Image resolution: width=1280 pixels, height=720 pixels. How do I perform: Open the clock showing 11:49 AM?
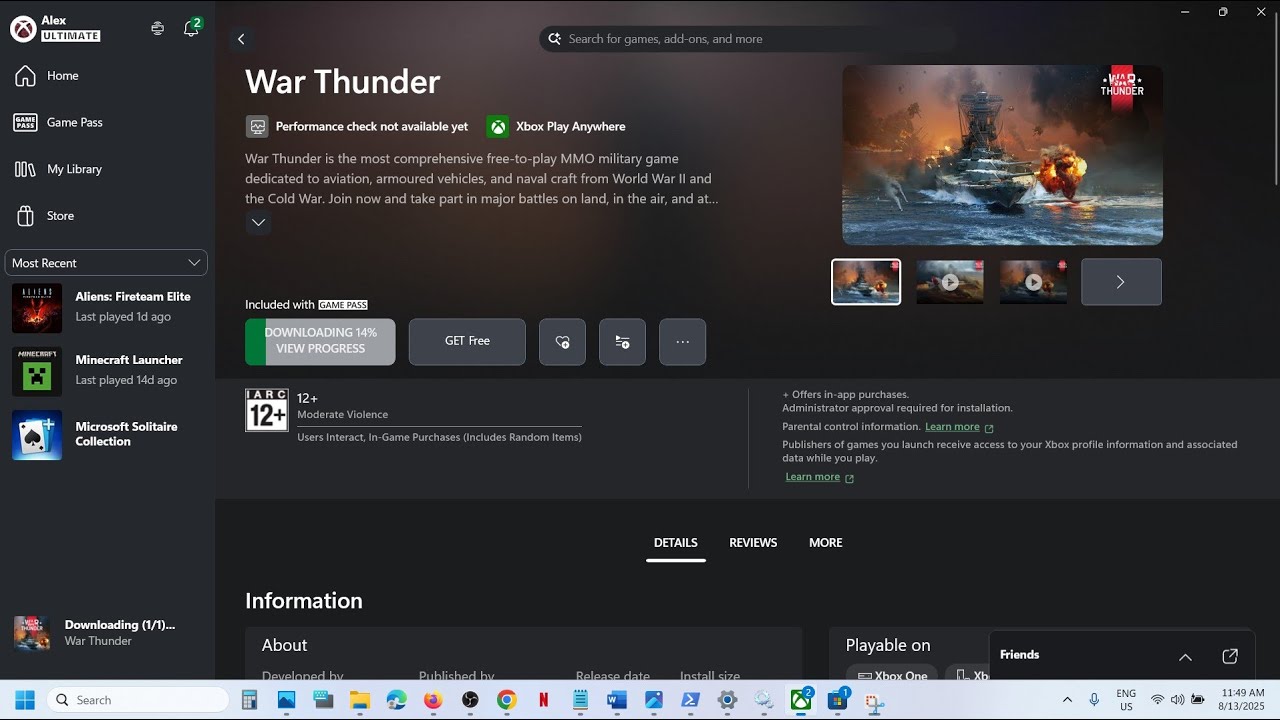click(x=1243, y=700)
